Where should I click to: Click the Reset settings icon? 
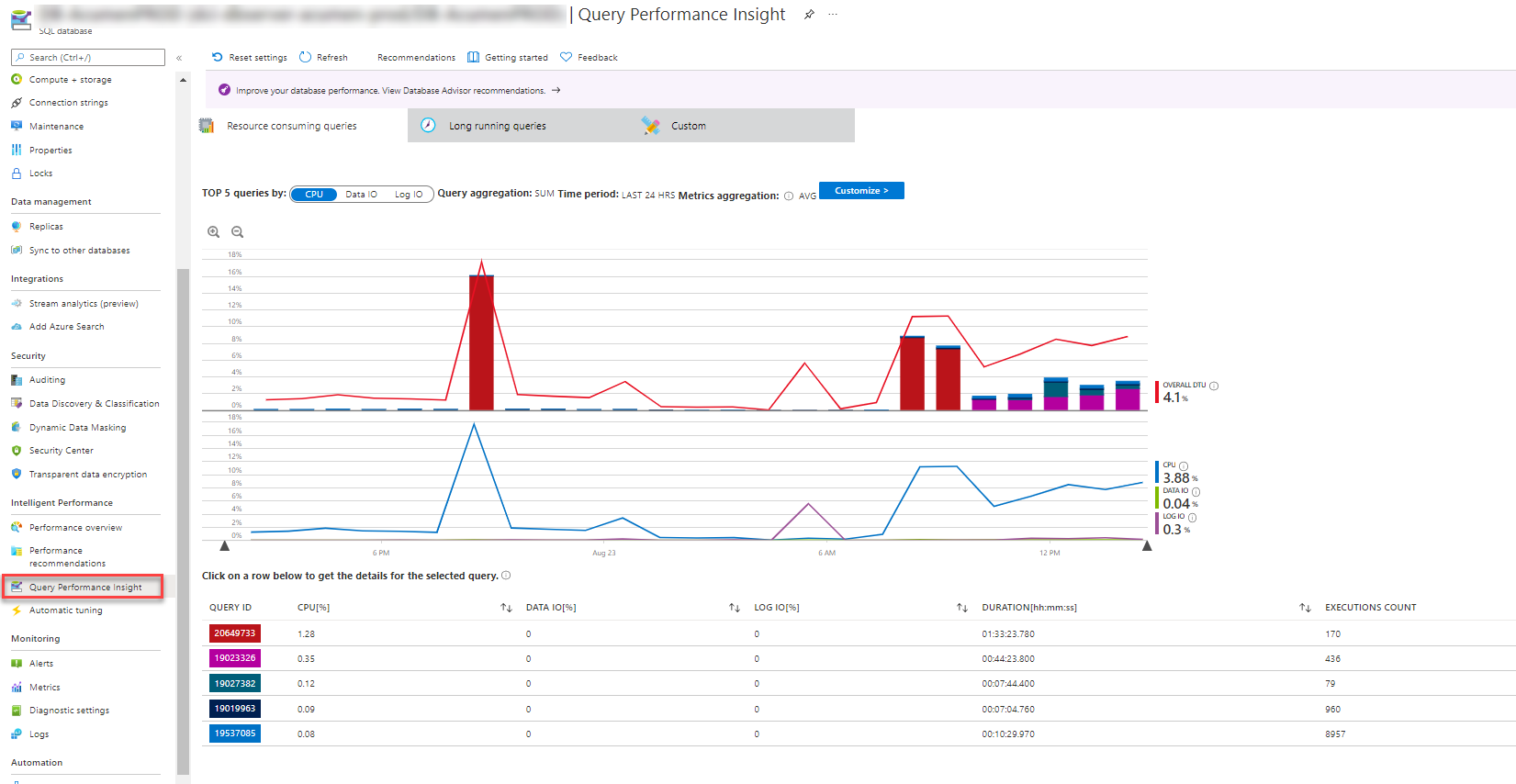pos(218,57)
